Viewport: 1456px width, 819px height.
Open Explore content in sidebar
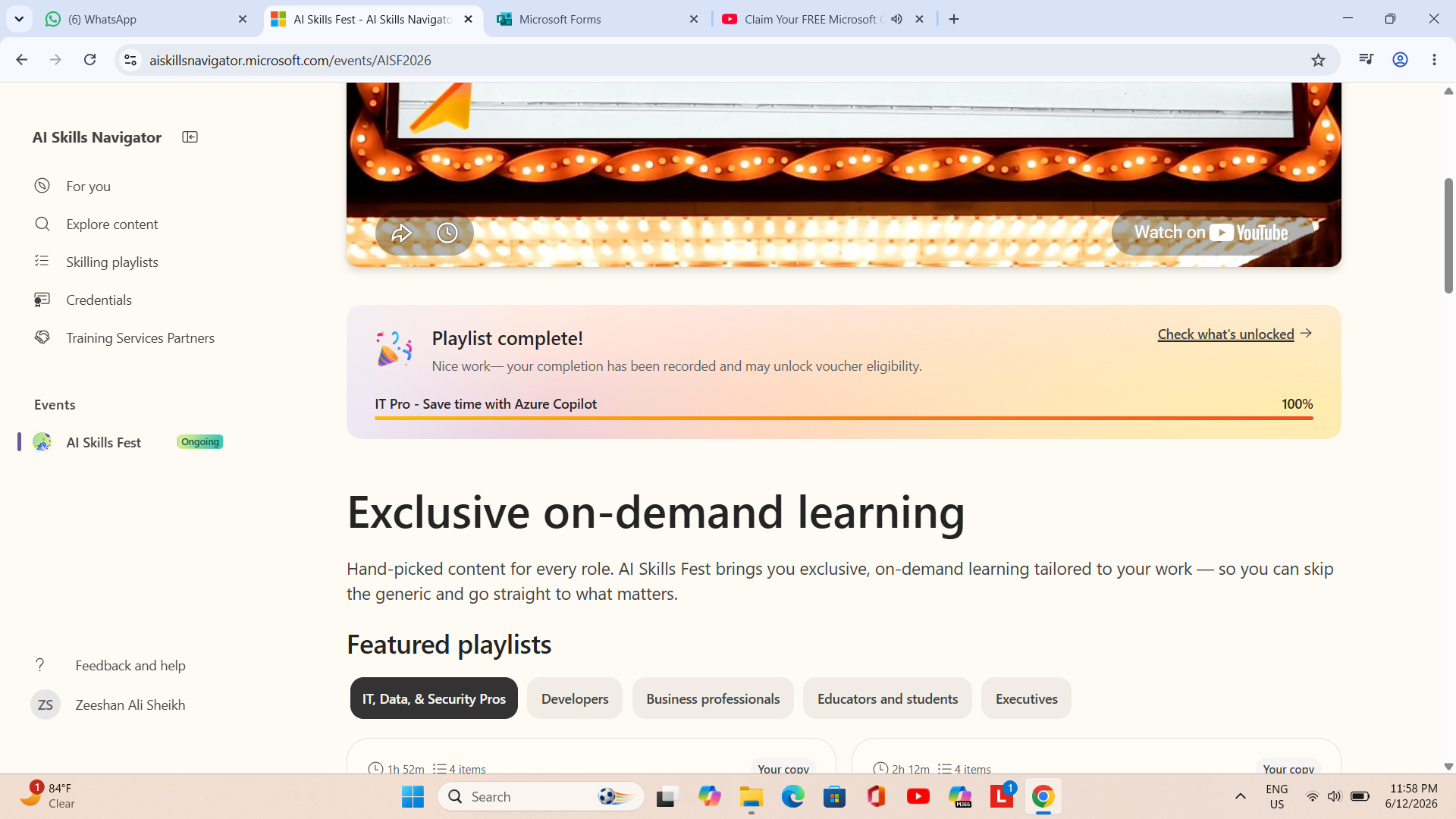tap(111, 224)
